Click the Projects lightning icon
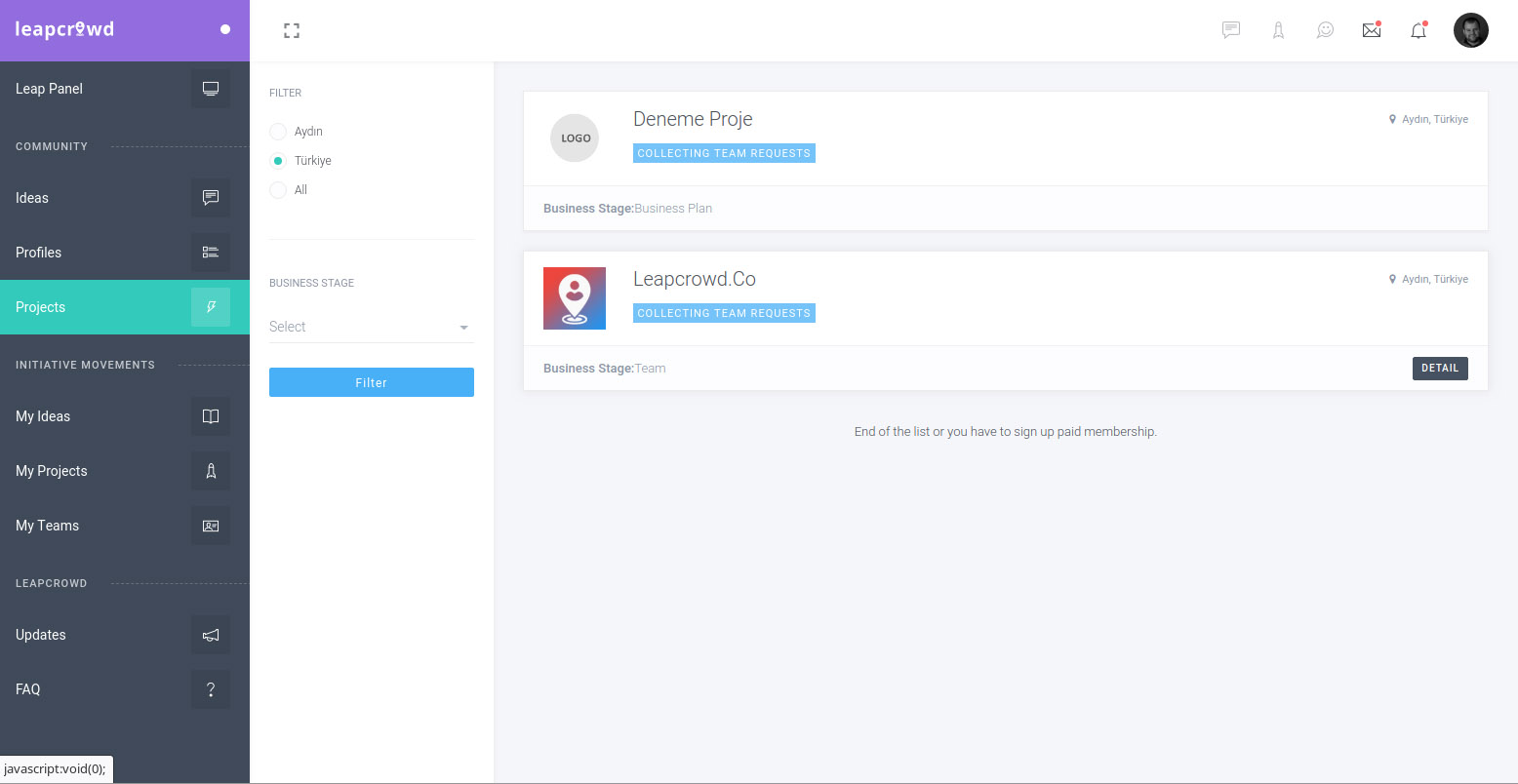 pyautogui.click(x=211, y=307)
